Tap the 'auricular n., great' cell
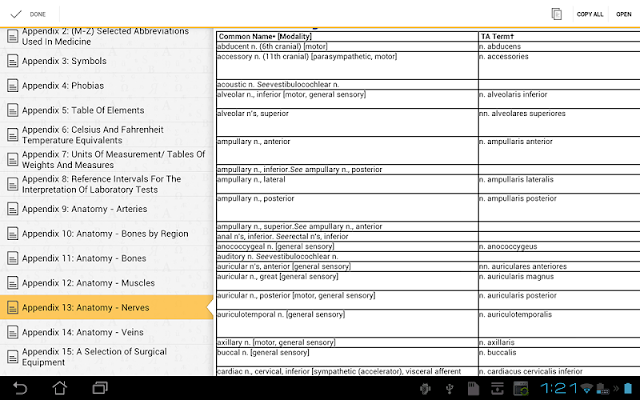Image resolution: width=640 pixels, height=400 pixels. [x=347, y=281]
